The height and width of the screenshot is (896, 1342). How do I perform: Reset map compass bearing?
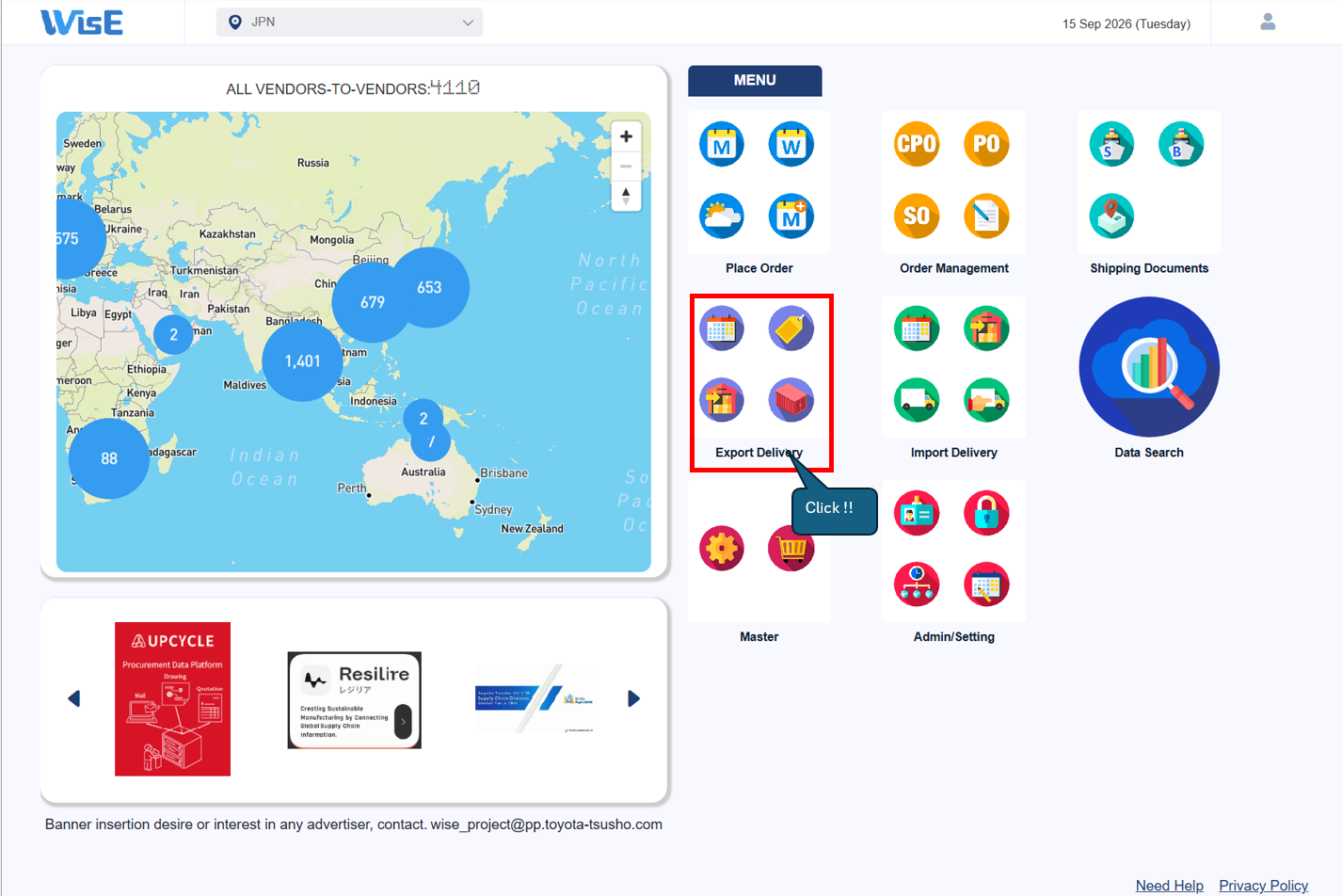point(626,196)
